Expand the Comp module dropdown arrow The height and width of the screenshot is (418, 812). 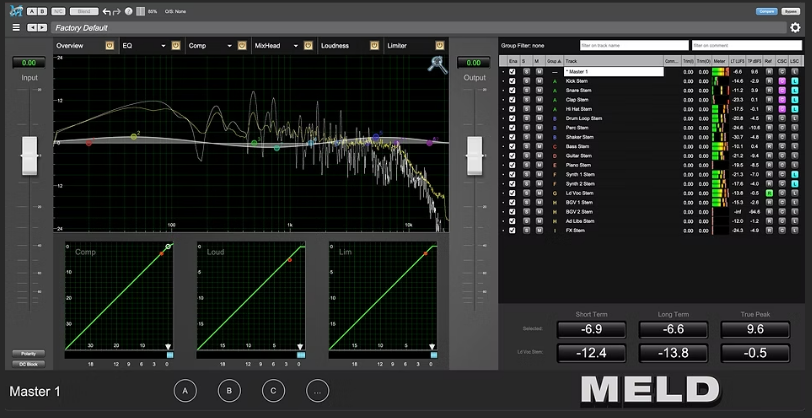[229, 46]
